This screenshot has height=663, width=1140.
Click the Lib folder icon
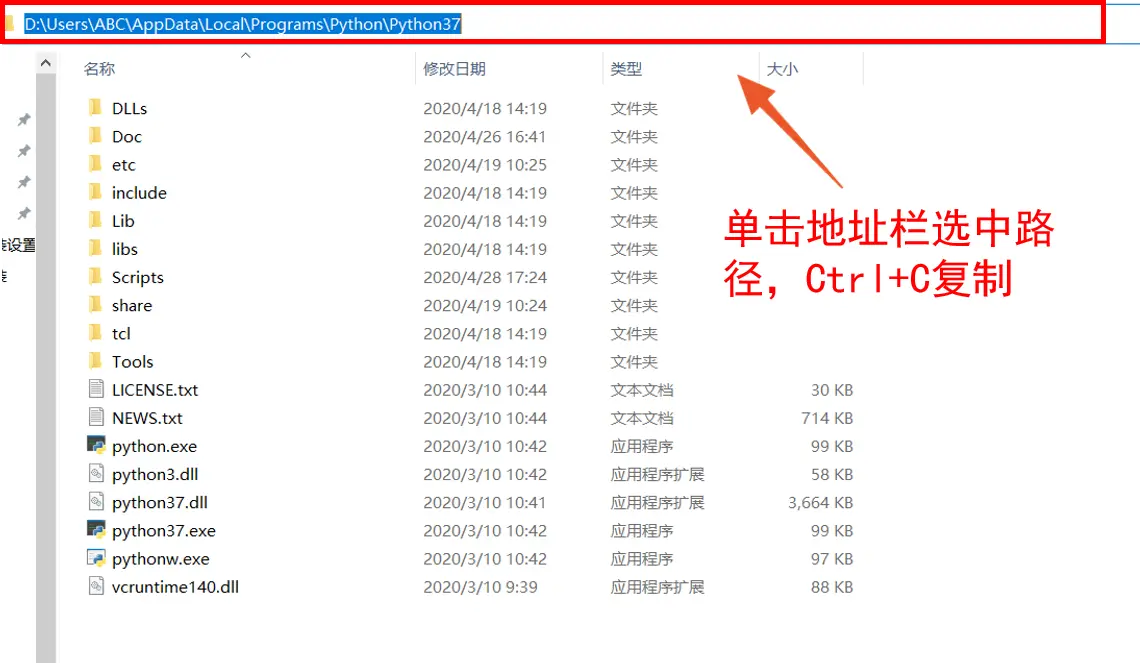[x=95, y=220]
